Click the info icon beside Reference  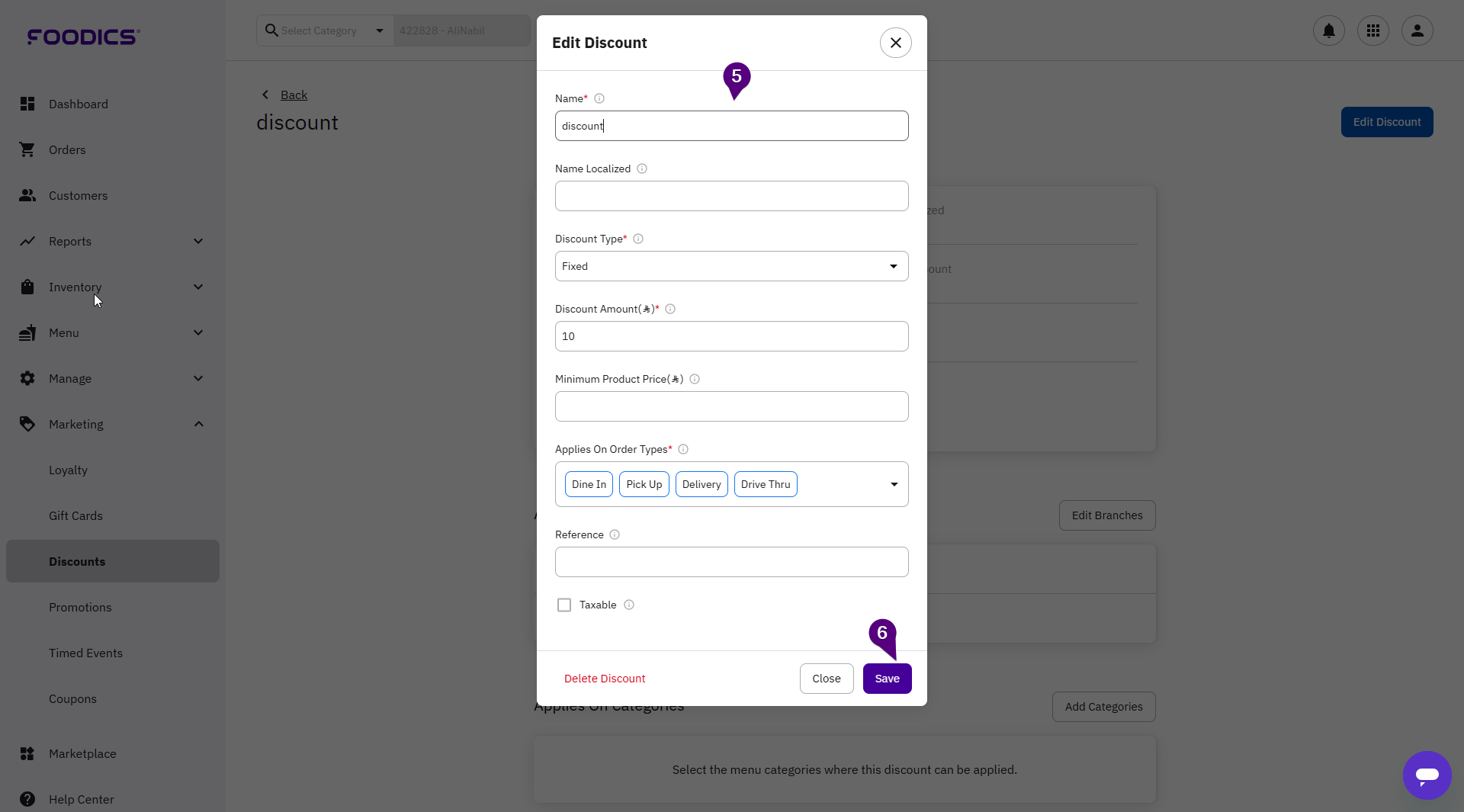[615, 534]
